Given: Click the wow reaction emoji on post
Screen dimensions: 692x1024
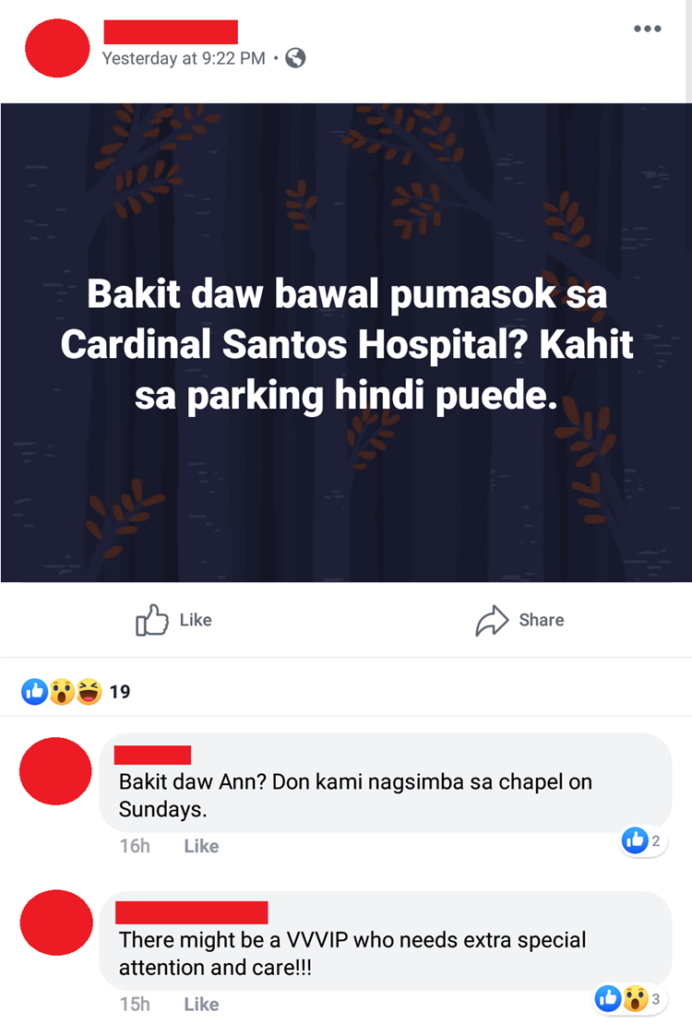Looking at the screenshot, I should 62,692.
